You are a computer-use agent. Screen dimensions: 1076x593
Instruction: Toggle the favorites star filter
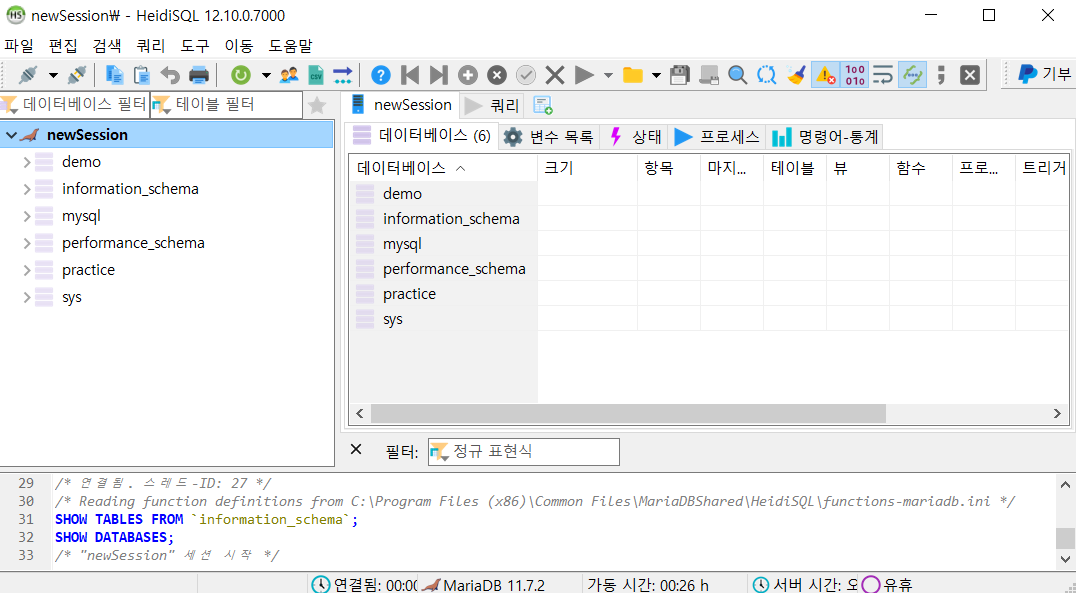pos(316,105)
